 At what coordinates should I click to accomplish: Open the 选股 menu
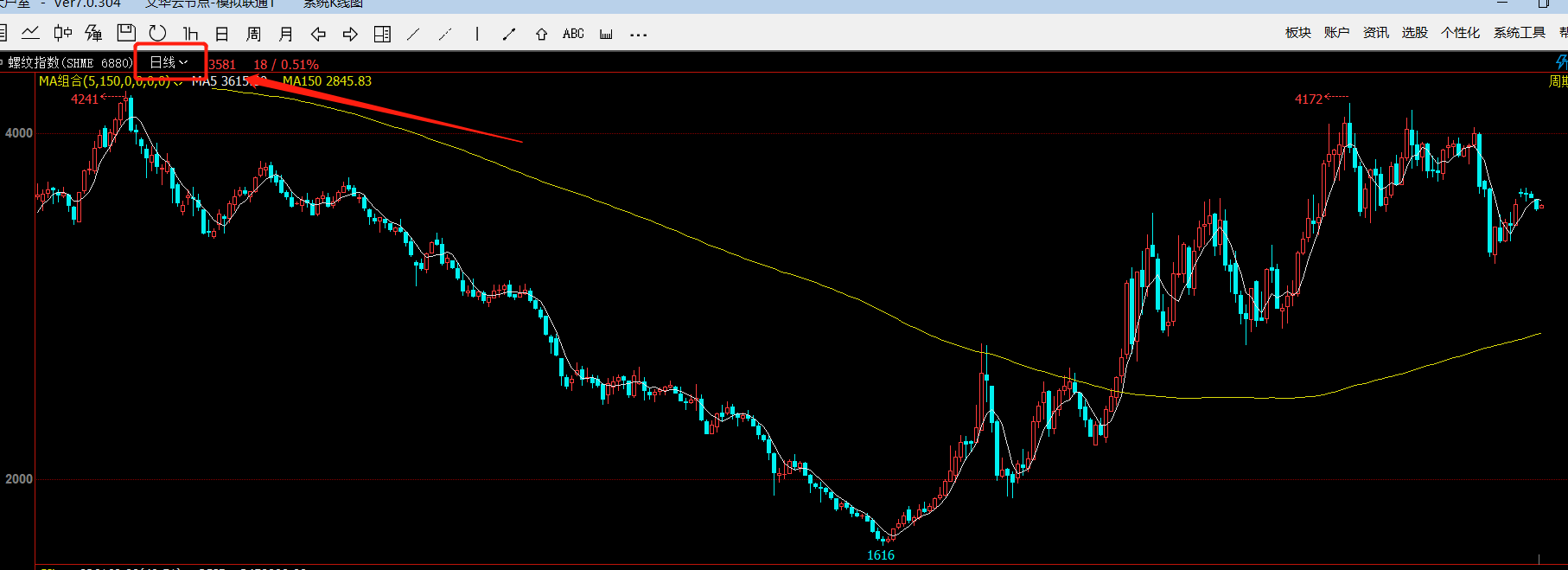1414,33
